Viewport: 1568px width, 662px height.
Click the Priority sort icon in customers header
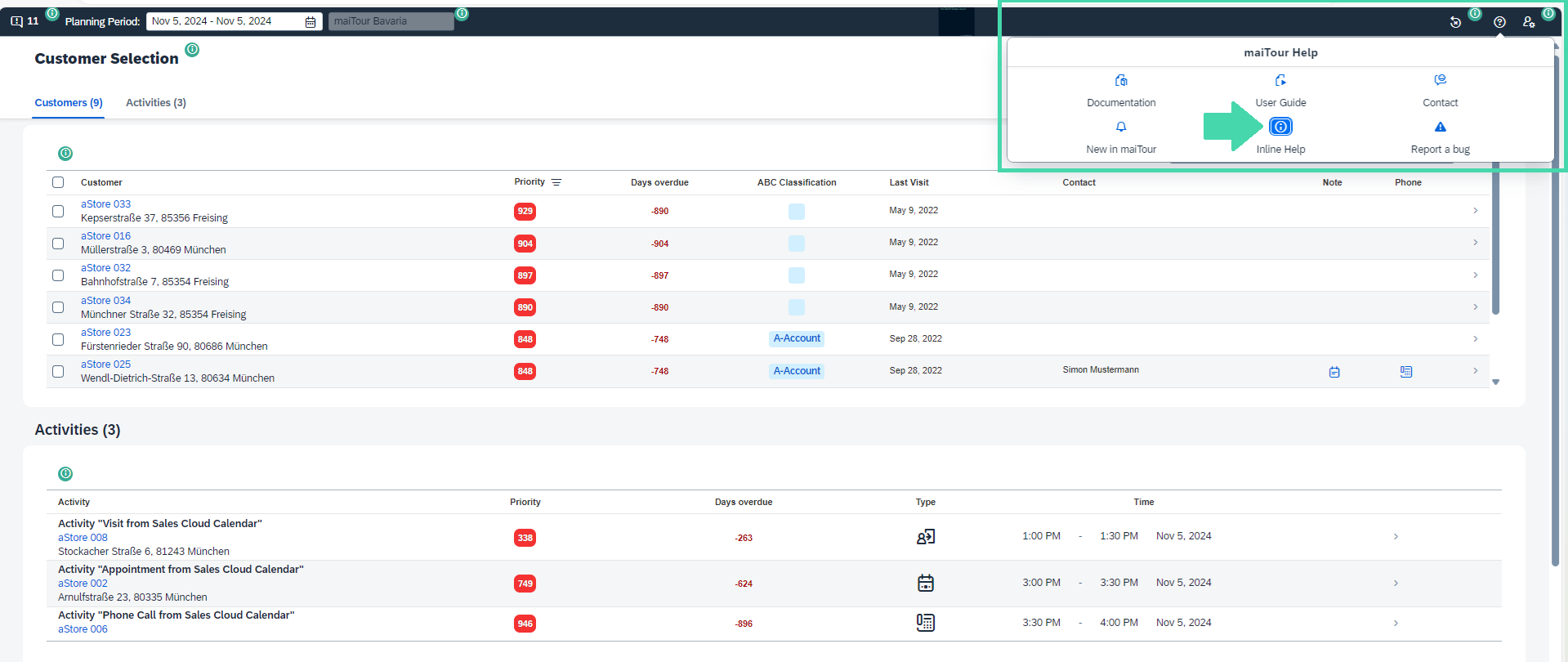point(556,182)
